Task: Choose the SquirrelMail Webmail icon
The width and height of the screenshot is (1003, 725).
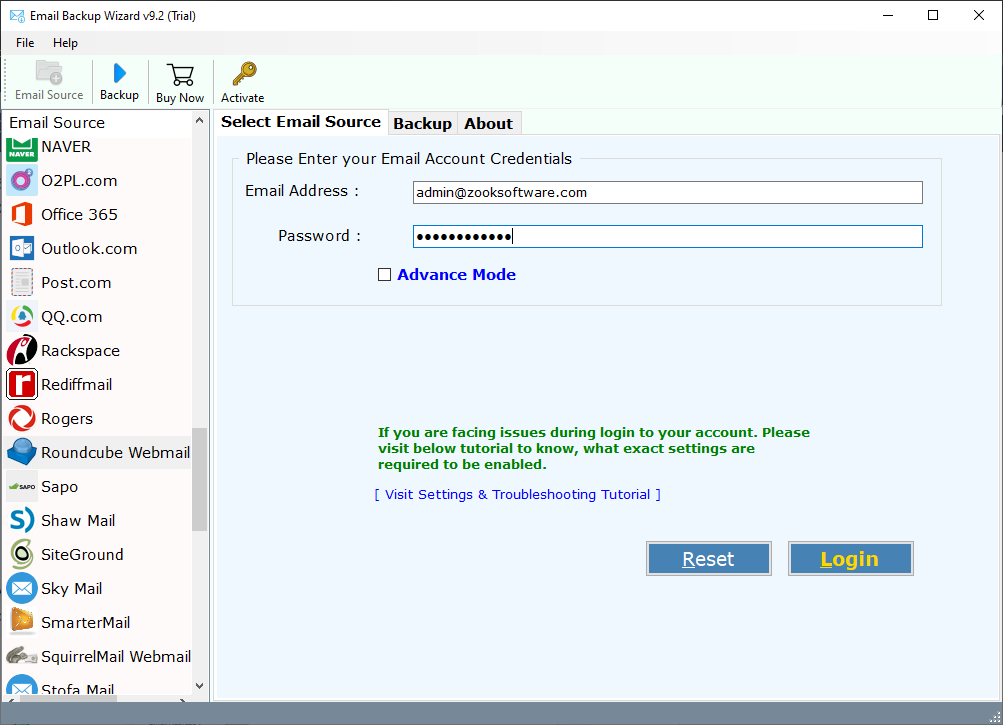Action: pyautogui.click(x=22, y=655)
